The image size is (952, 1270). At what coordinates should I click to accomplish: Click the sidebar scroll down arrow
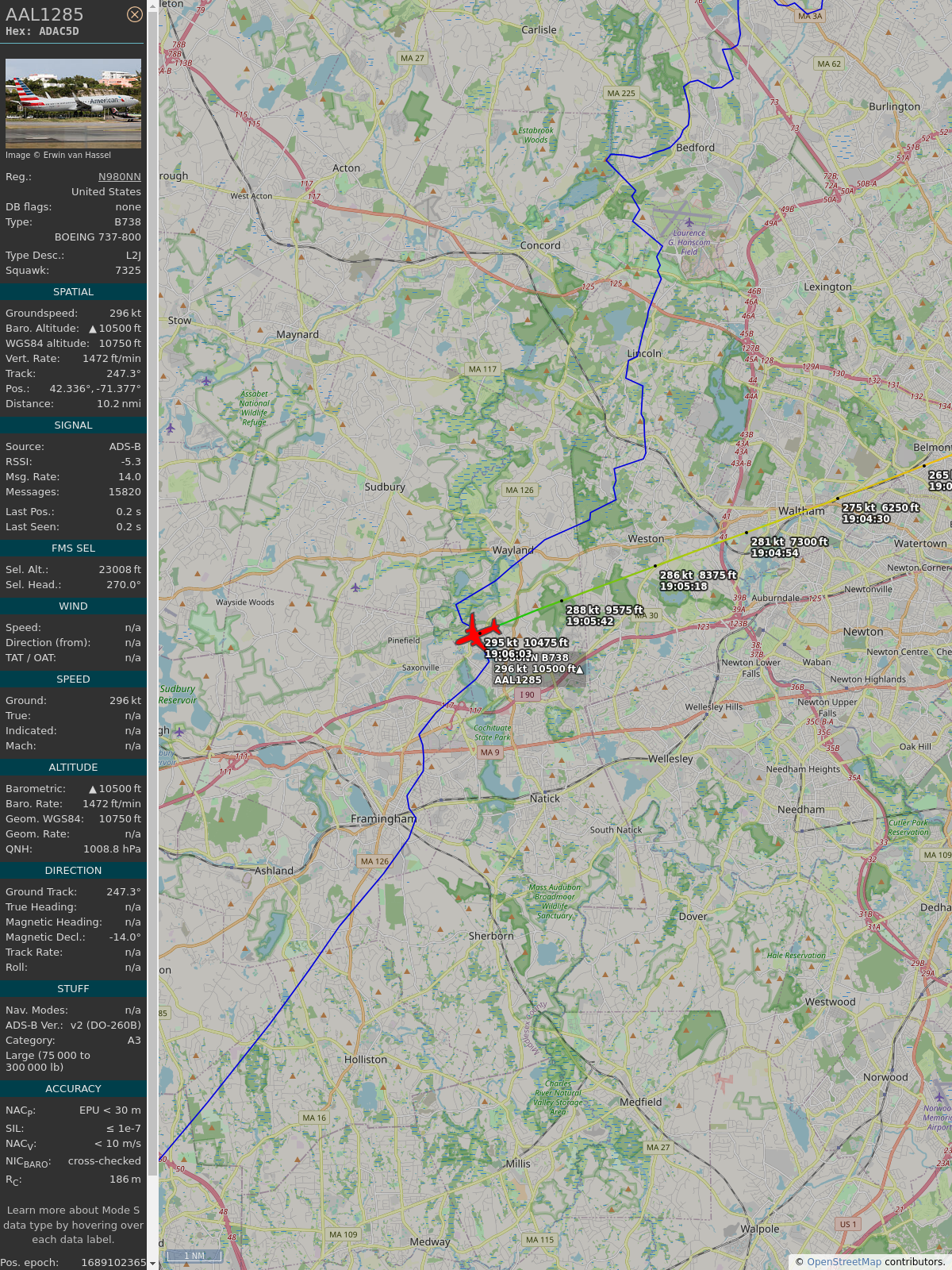pyautogui.click(x=152, y=1264)
